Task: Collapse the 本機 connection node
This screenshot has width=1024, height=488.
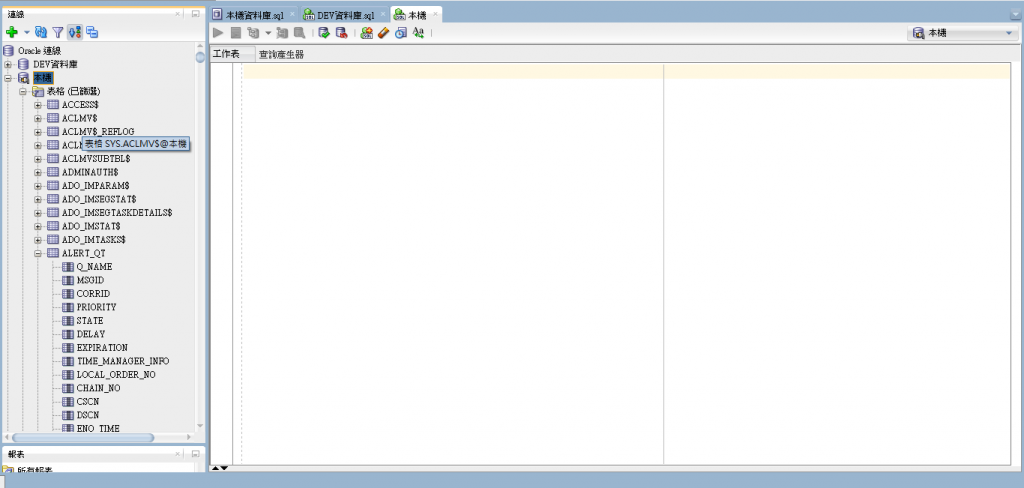Action: tap(8, 78)
